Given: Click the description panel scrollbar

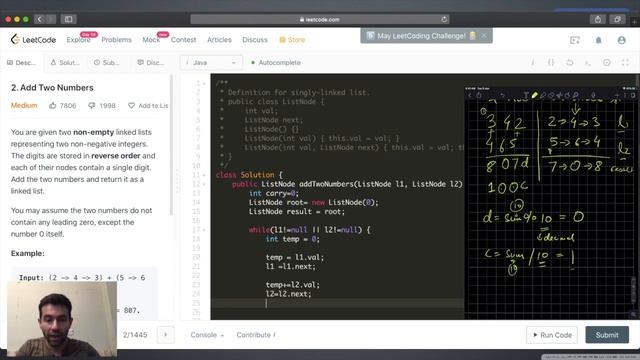Looking at the screenshot, I should pos(171,145).
